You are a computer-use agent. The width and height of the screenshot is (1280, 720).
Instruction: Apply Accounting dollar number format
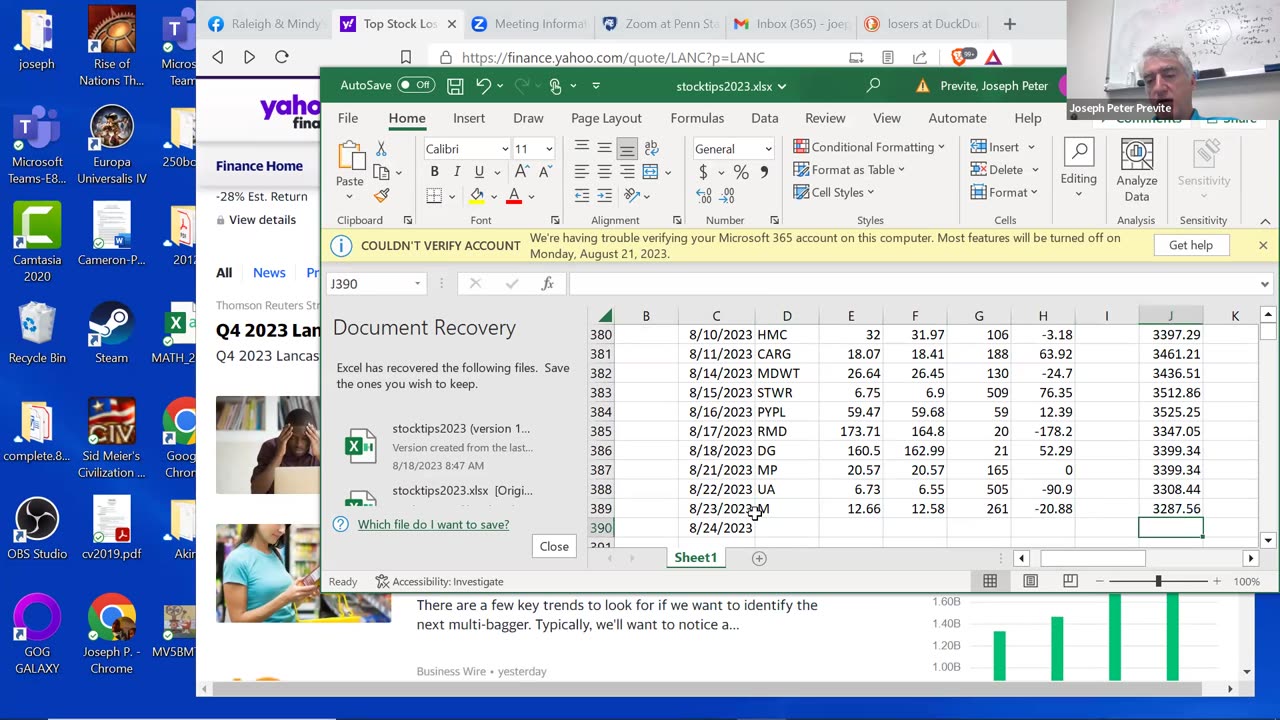pyautogui.click(x=703, y=173)
